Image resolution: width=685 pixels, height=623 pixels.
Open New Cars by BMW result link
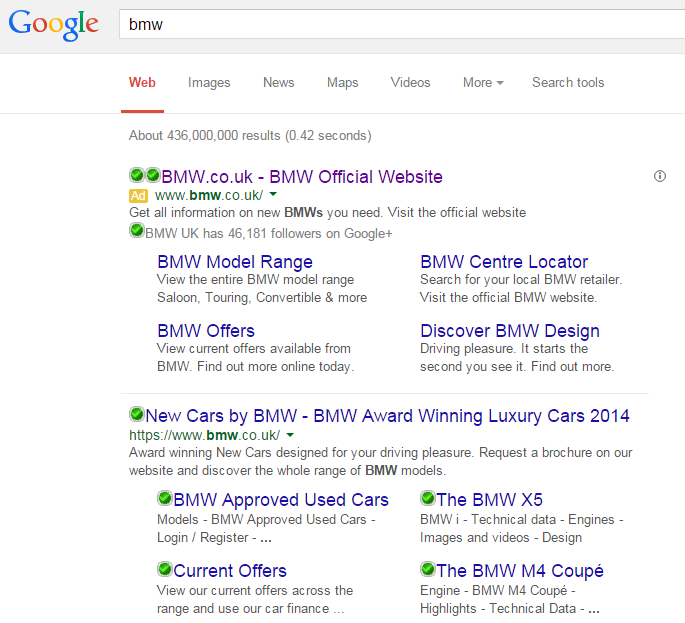(x=387, y=416)
